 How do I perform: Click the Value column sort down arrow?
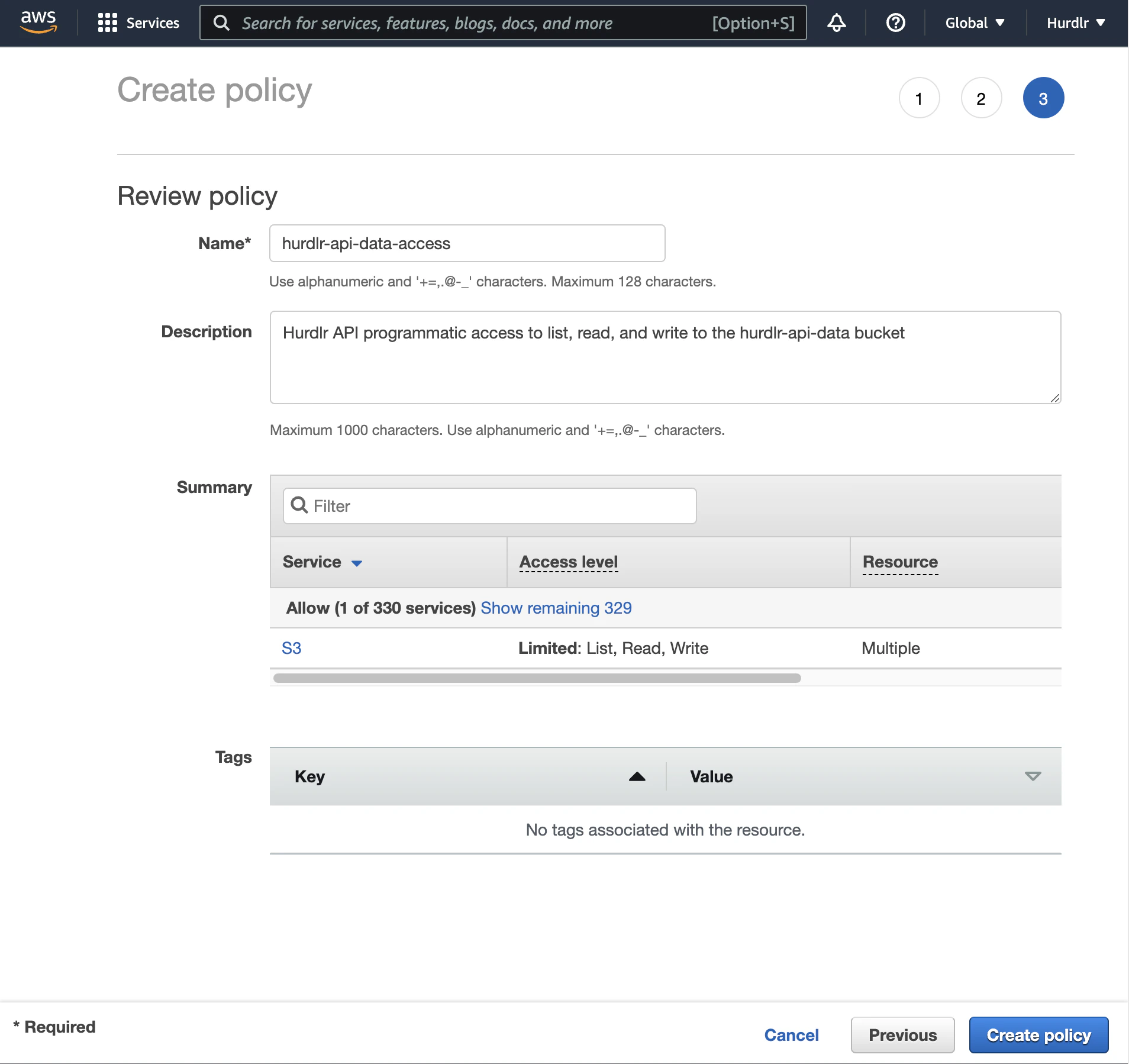click(1033, 776)
